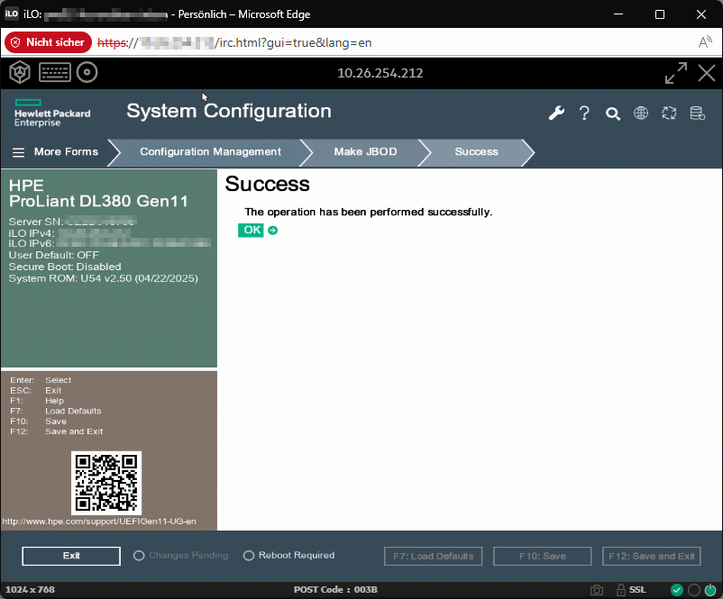Click the server database icon
Viewport: 723px width, 599px height.
point(697,113)
